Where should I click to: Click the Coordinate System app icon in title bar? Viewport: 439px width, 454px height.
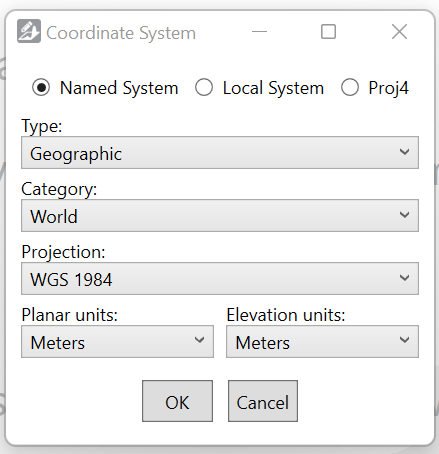(29, 31)
